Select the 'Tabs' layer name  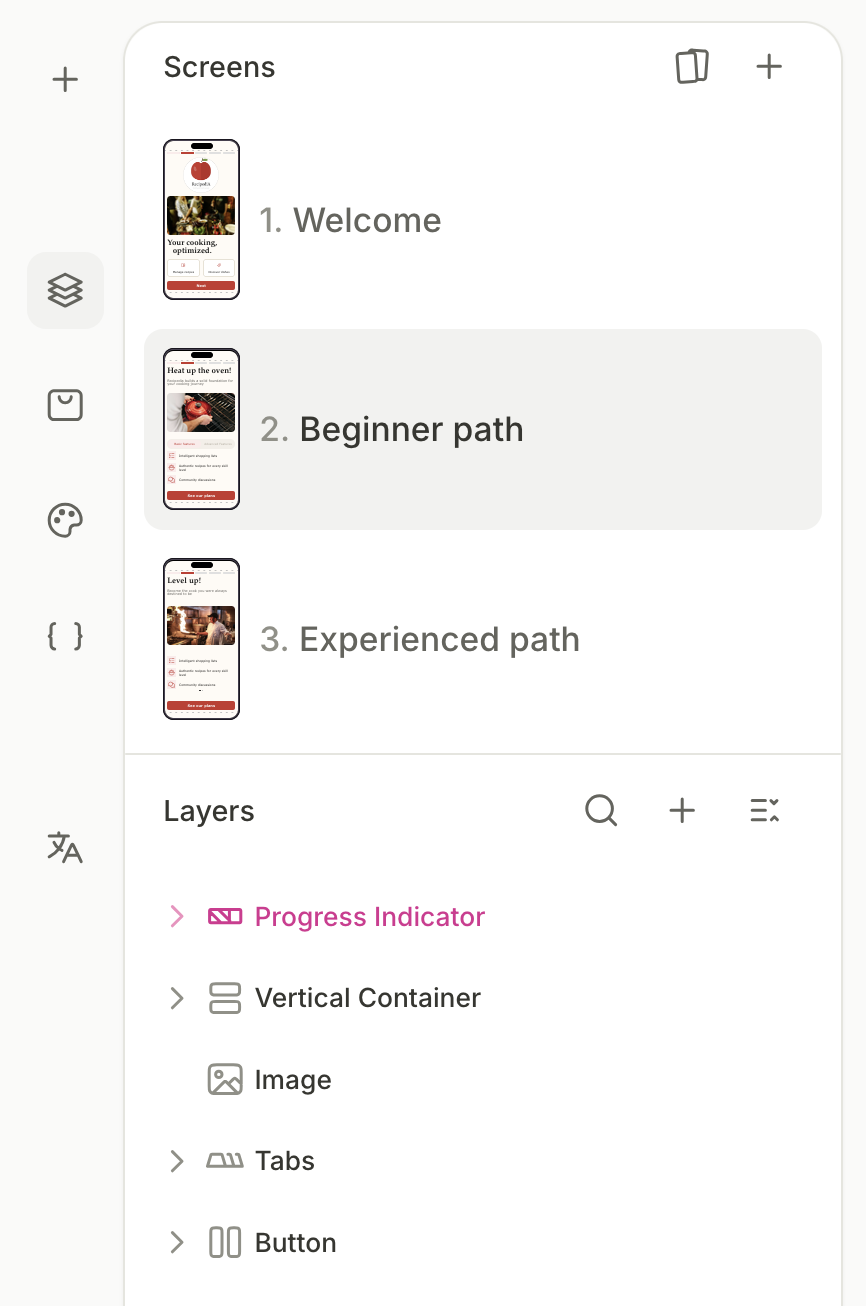(285, 1161)
